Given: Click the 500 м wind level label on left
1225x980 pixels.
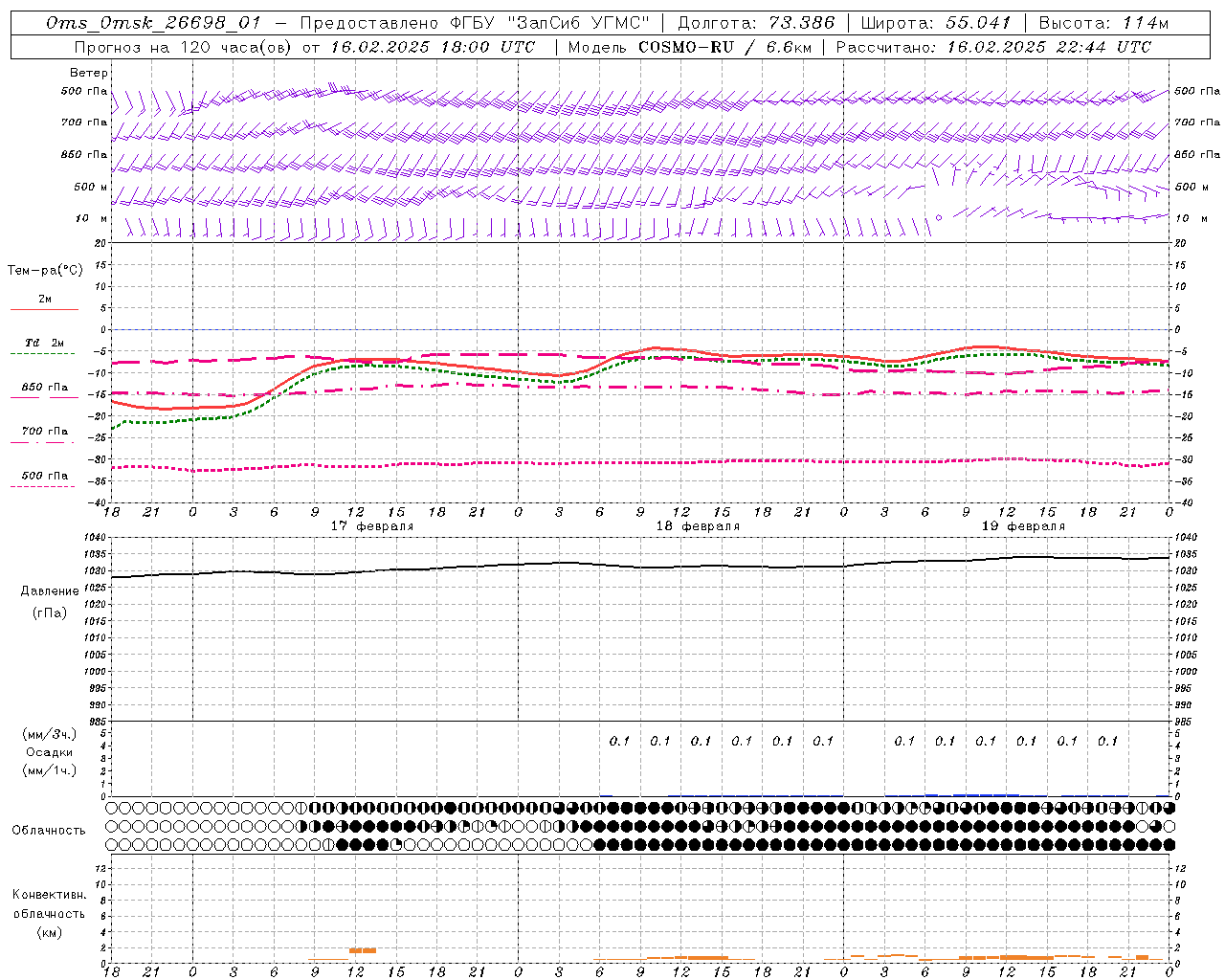Looking at the screenshot, I should click(91, 187).
